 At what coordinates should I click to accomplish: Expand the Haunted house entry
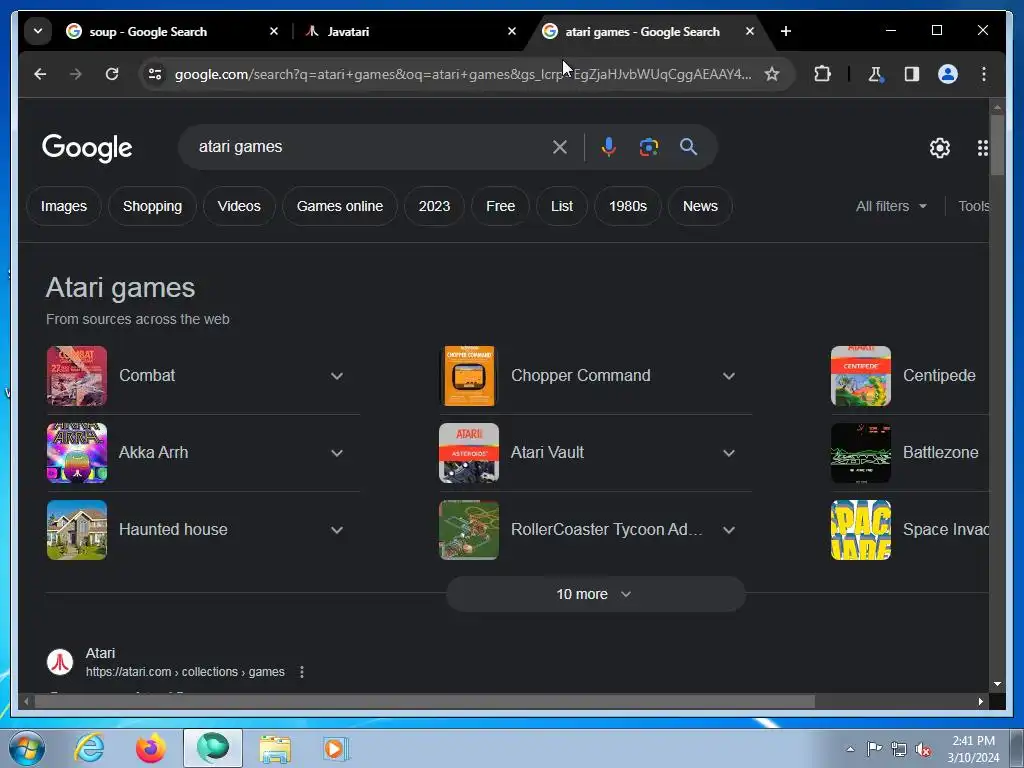click(x=337, y=530)
